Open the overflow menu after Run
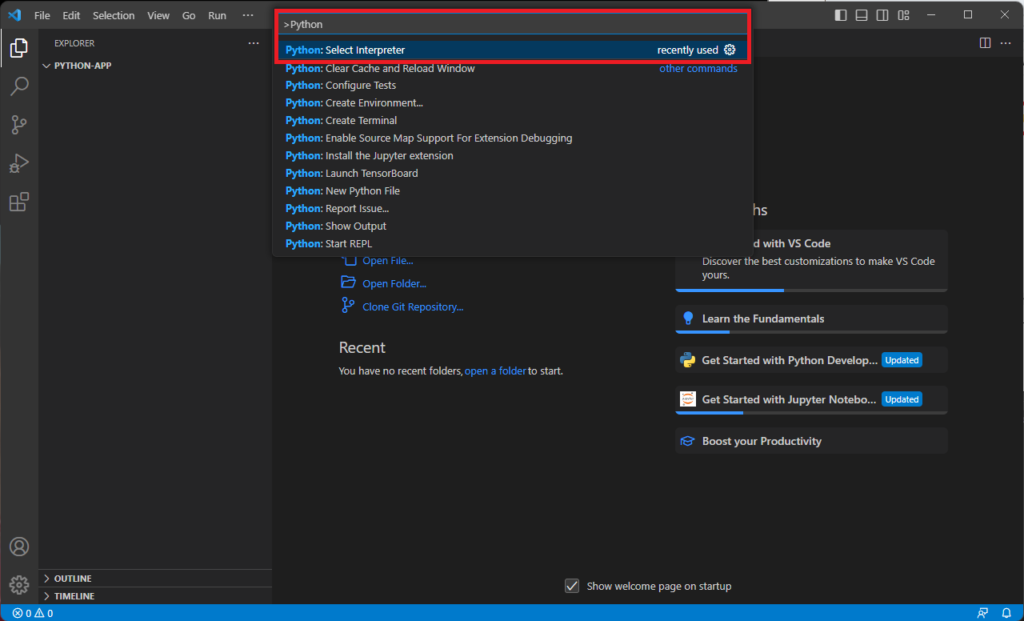The height and width of the screenshot is (621, 1024). 248,15
